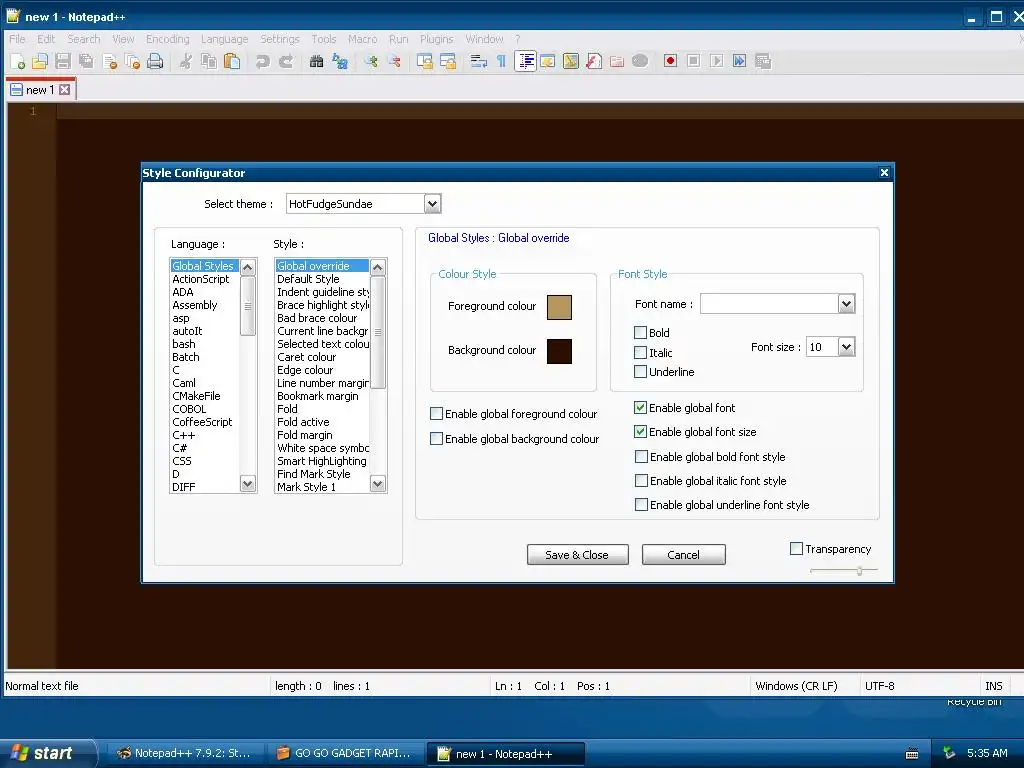Check the Italic checkbox

(641, 353)
